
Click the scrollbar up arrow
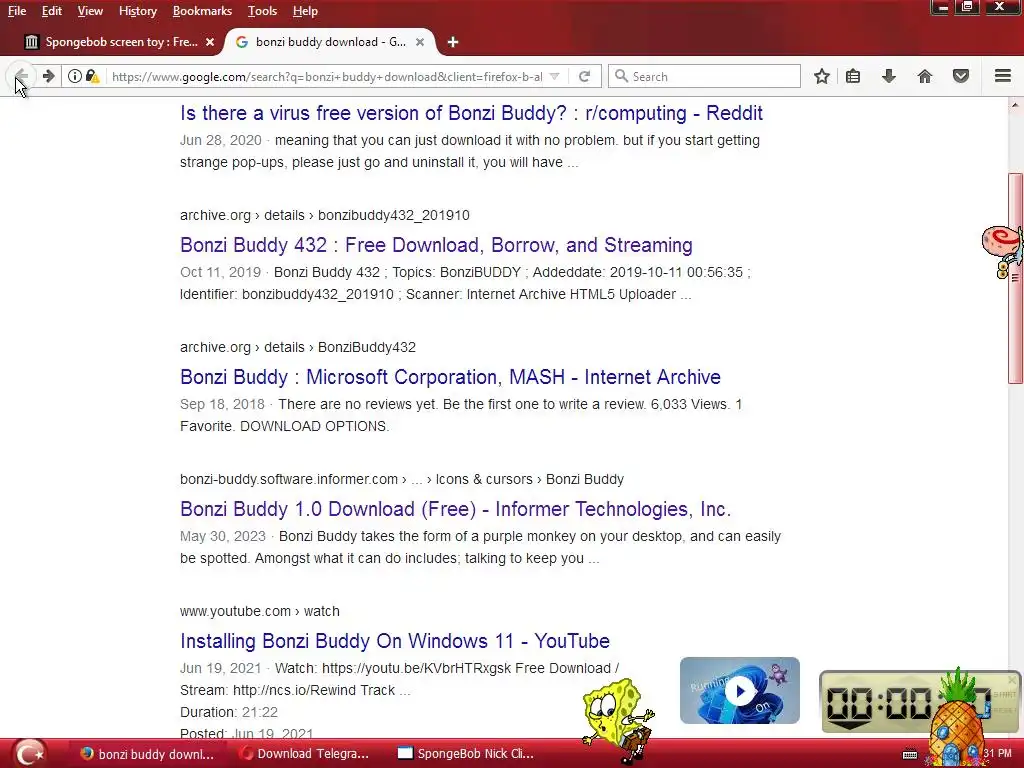(x=1016, y=104)
